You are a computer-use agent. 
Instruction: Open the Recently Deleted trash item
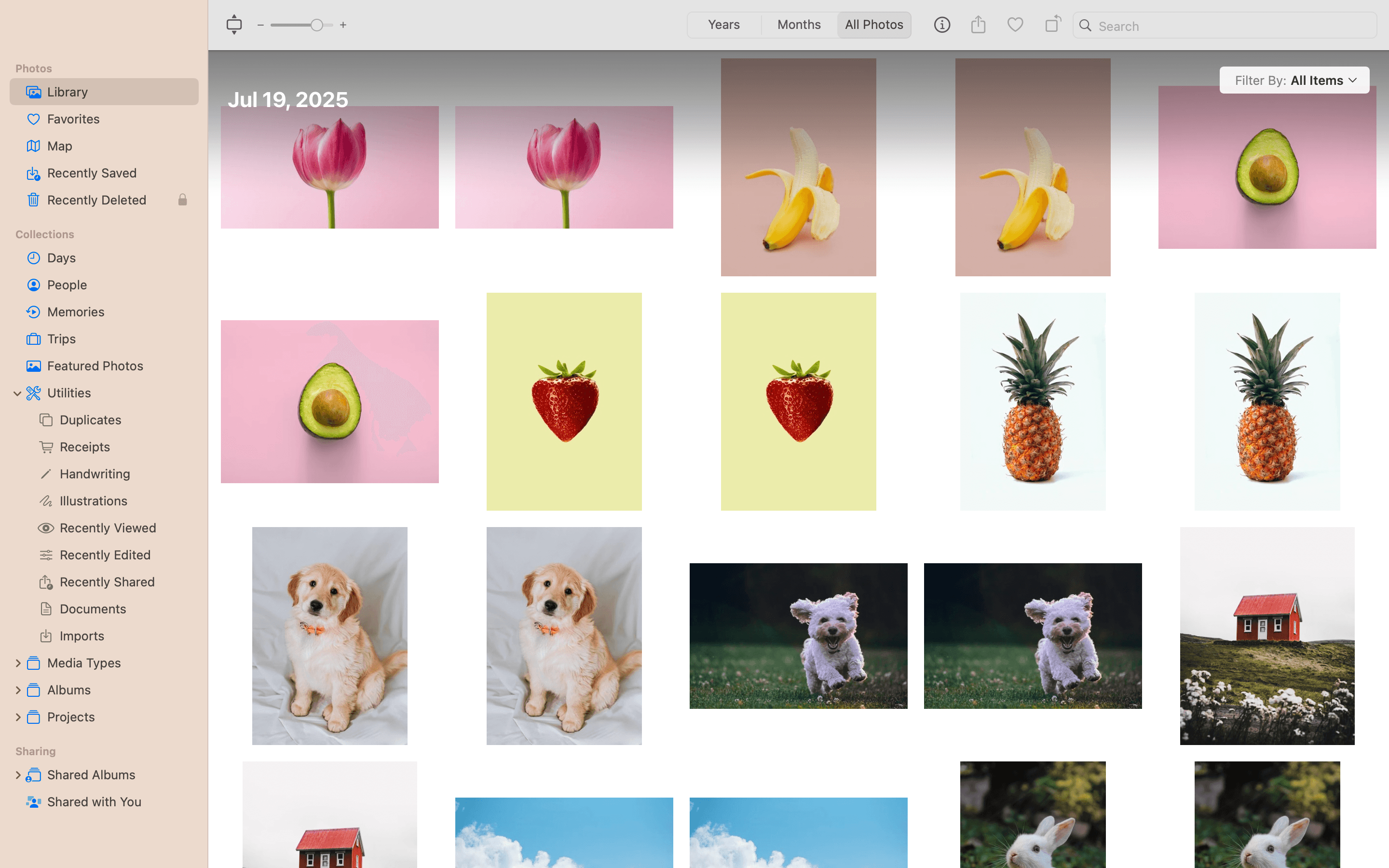click(96, 200)
